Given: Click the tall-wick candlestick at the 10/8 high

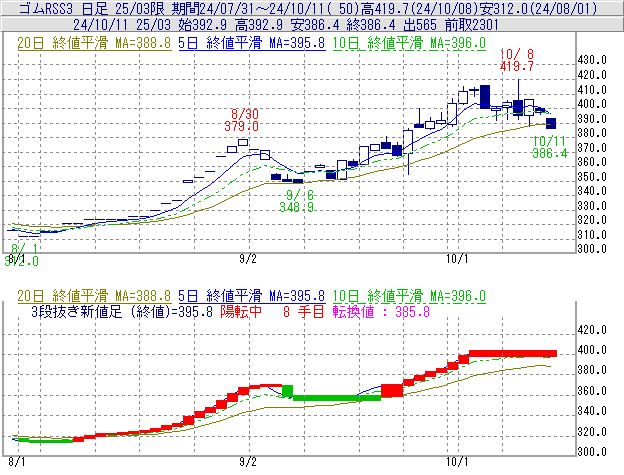Looking at the screenshot, I should click(x=518, y=99).
